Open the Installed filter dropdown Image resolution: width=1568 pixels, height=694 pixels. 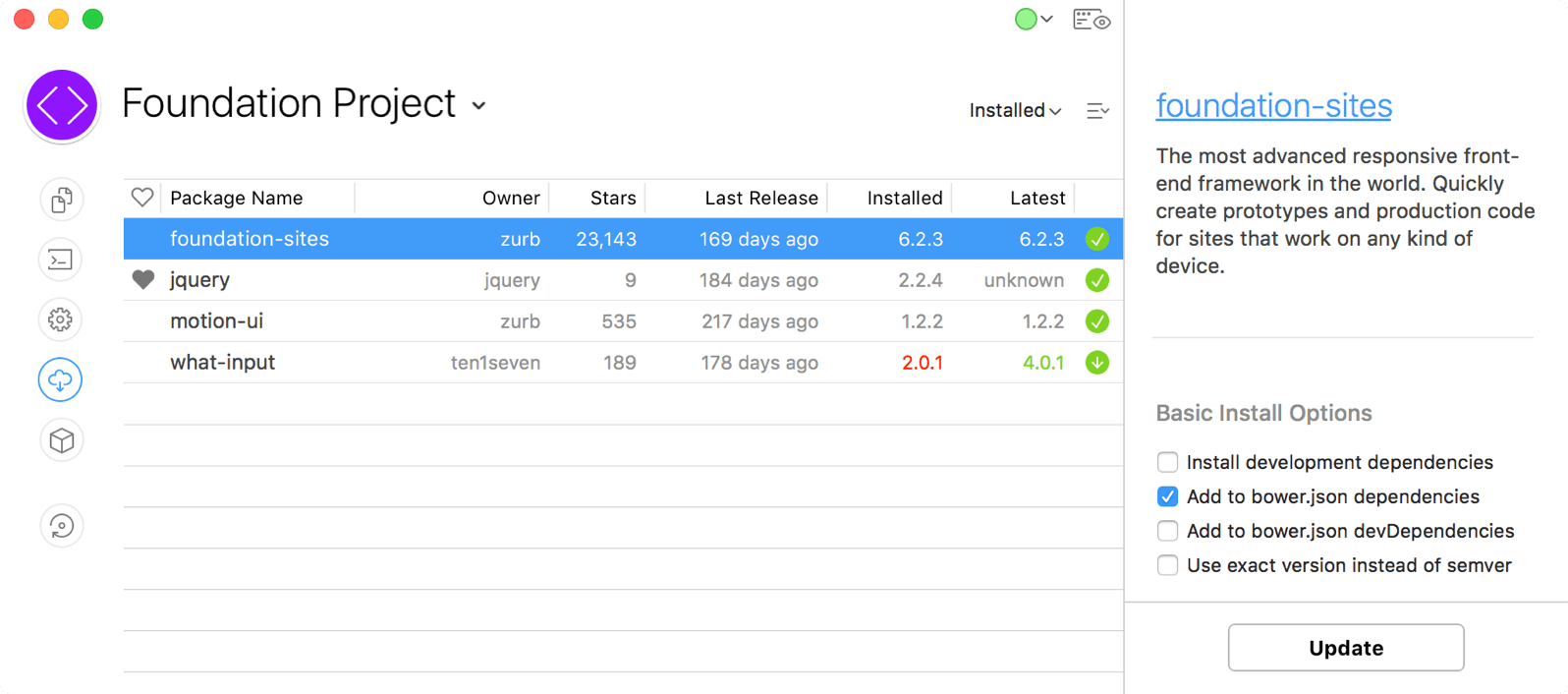1015,111
